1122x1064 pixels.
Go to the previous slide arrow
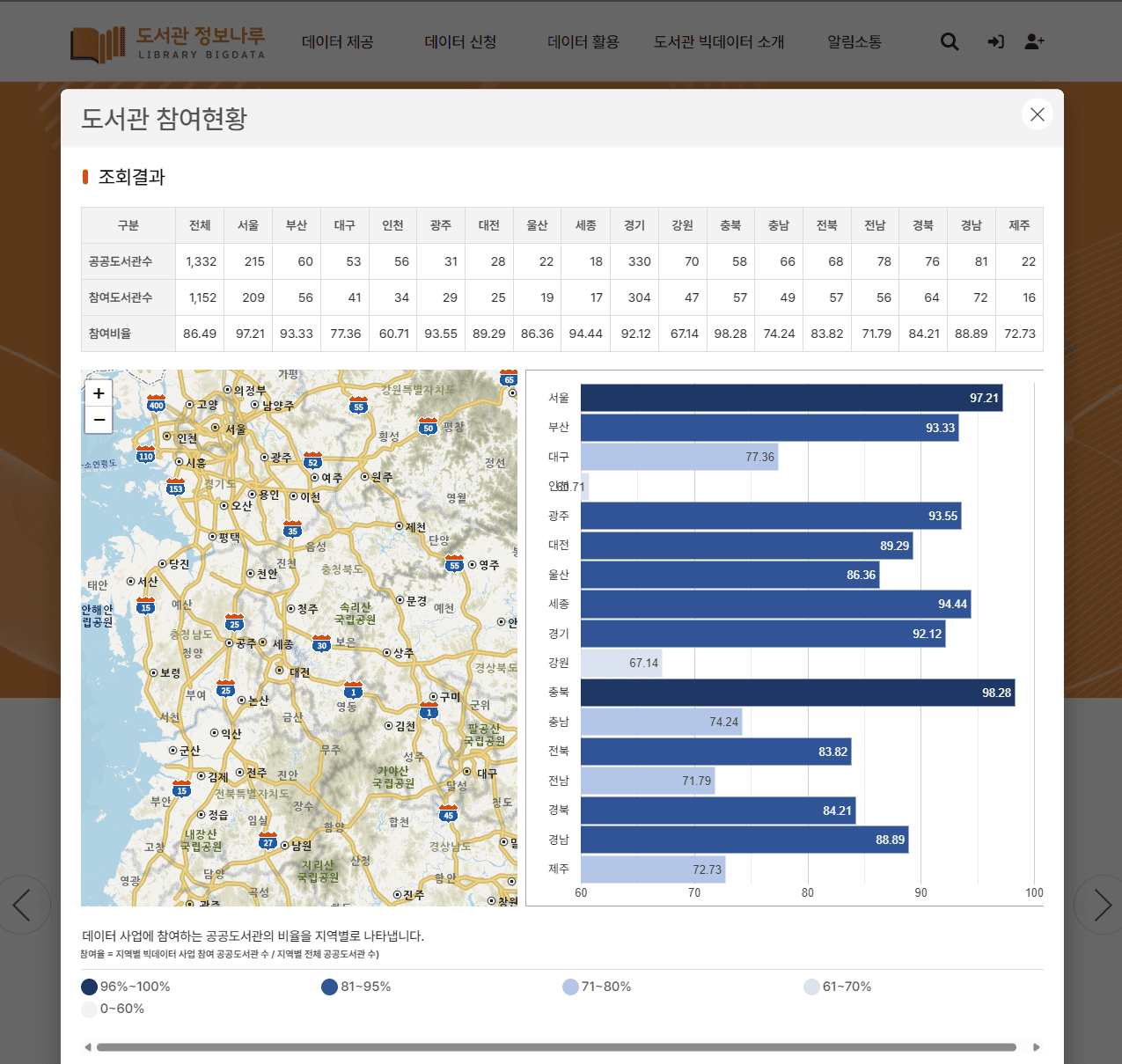(x=22, y=905)
